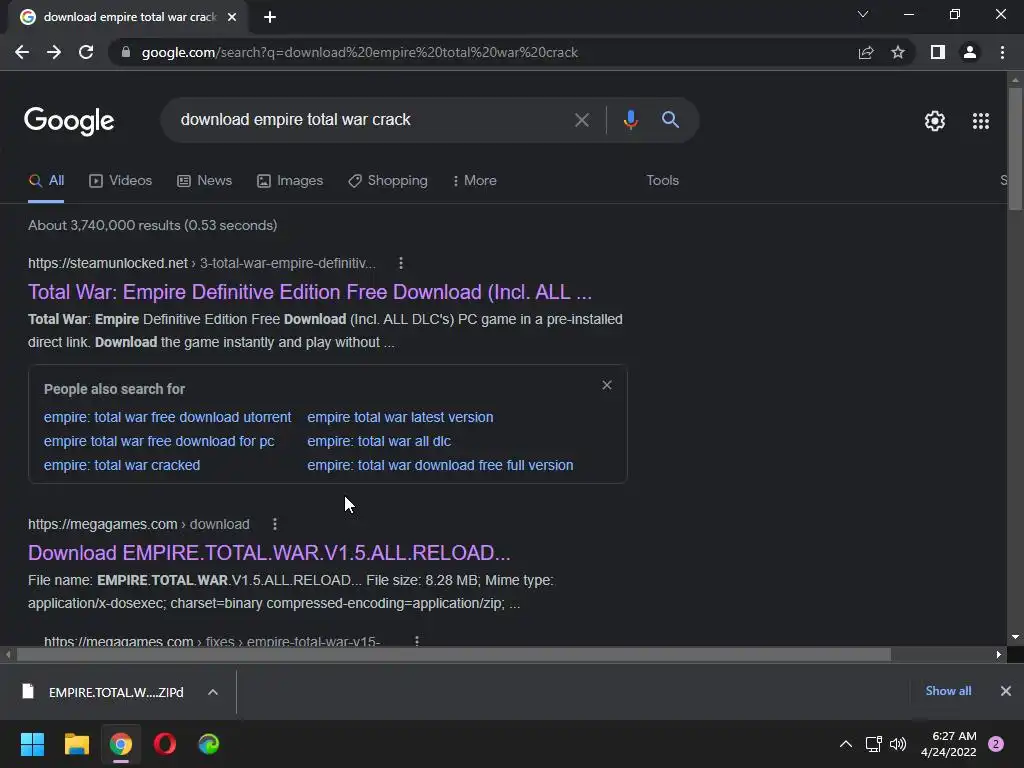This screenshot has width=1024, height=768.
Task: Switch to the News tab
Action: click(x=204, y=181)
